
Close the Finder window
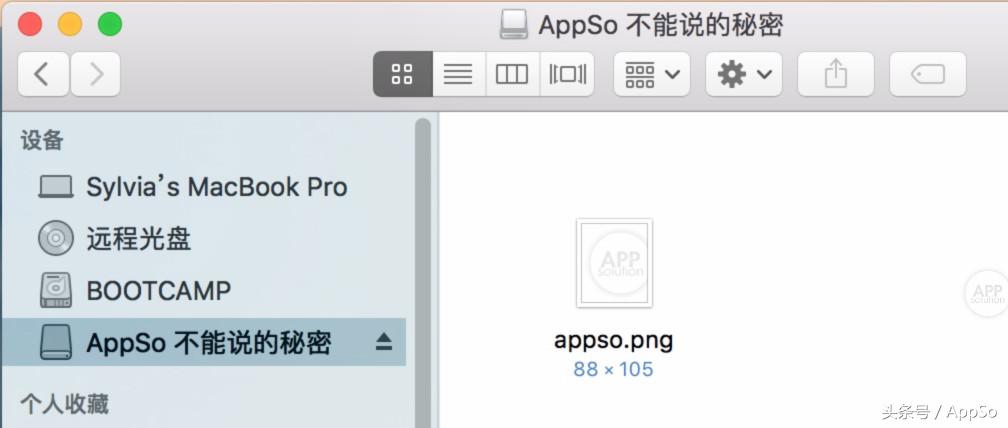30,24
